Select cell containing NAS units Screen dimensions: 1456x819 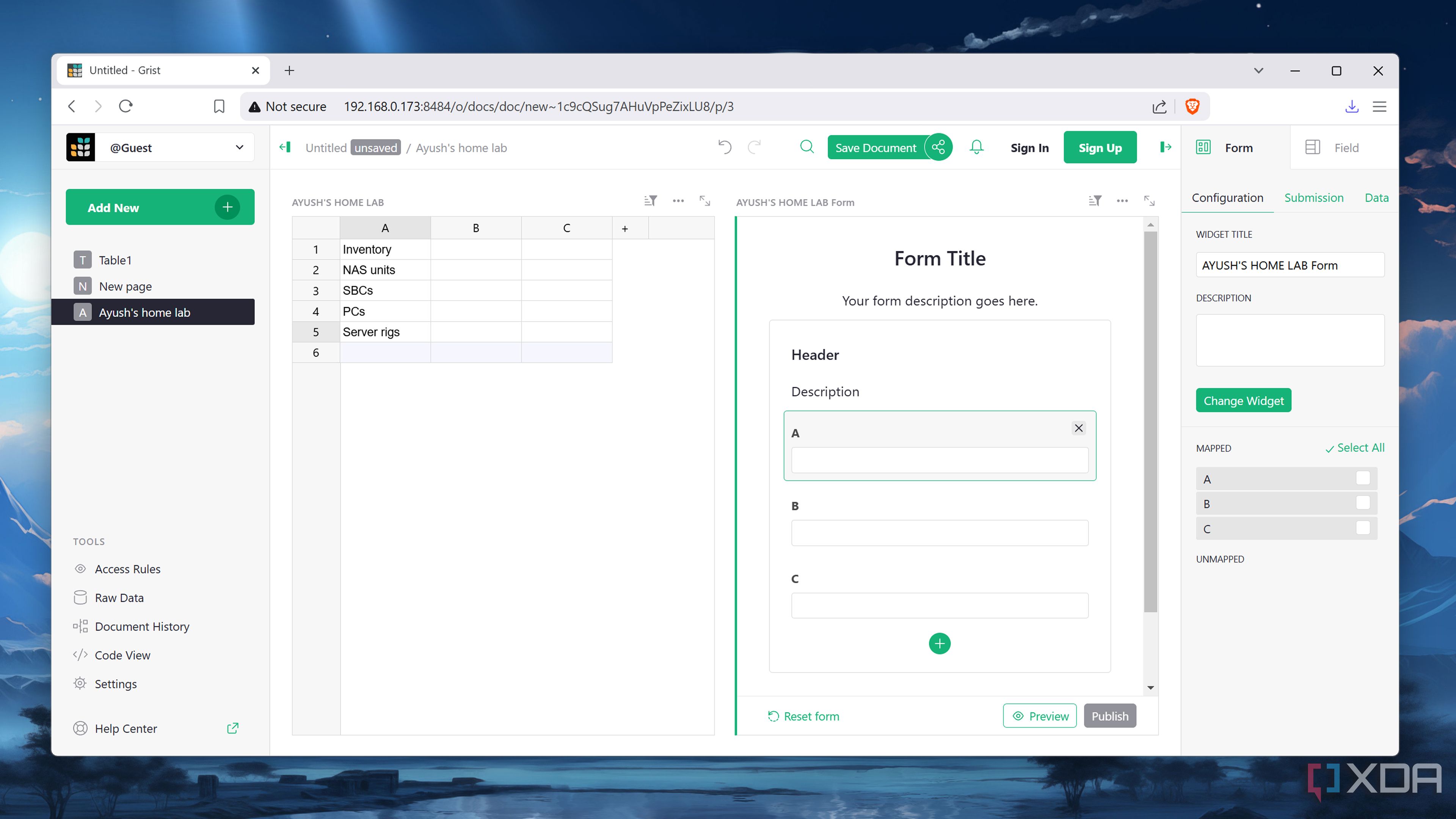point(385,270)
